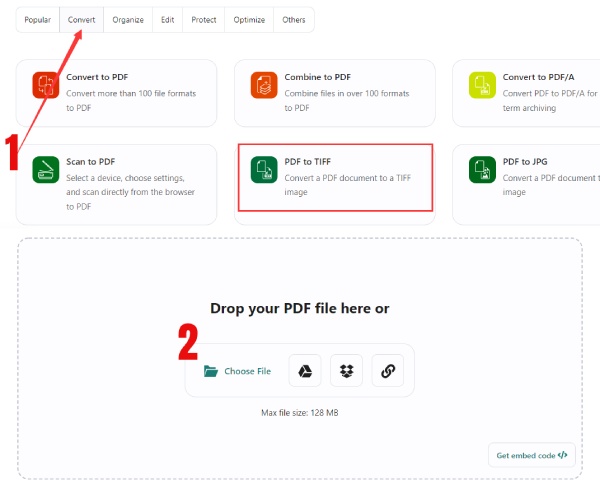
Task: Open the Optimize tab
Action: click(x=249, y=20)
